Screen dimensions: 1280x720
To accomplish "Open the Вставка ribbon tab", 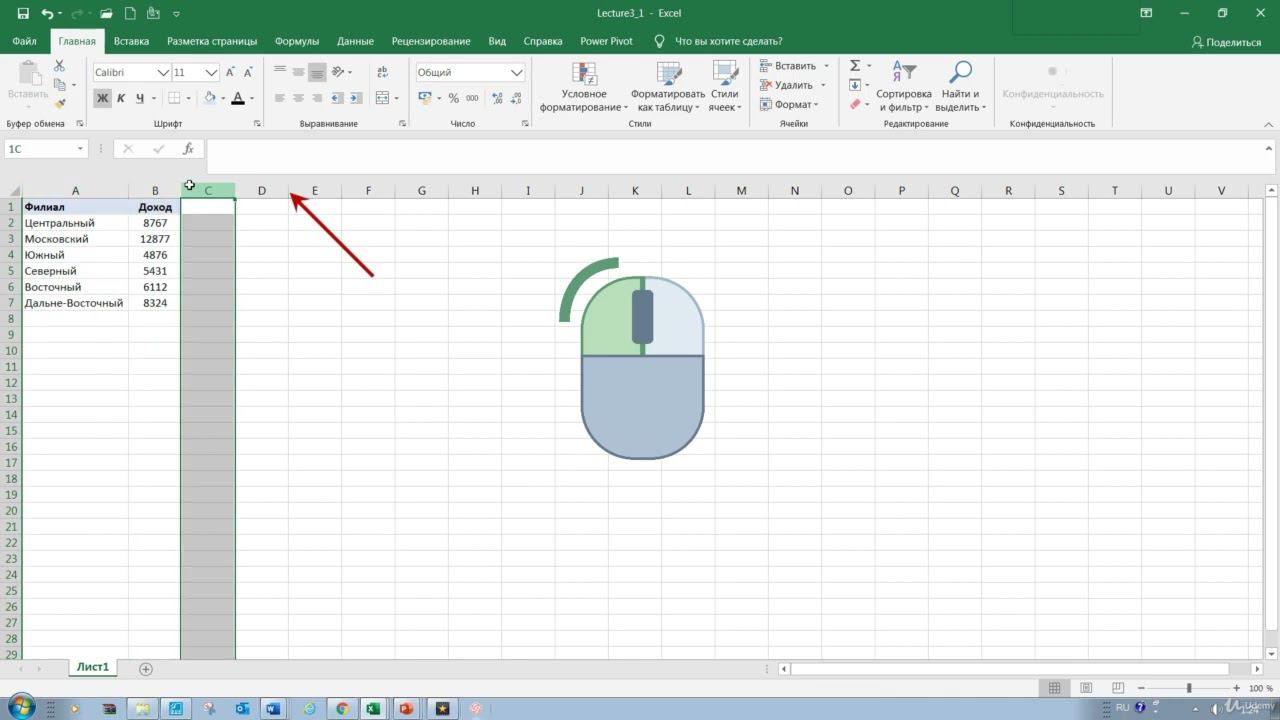I will (131, 41).
